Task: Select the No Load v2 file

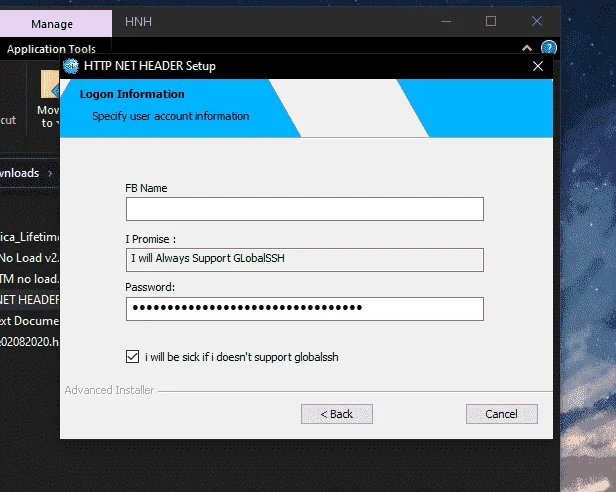Action: pos(29,258)
